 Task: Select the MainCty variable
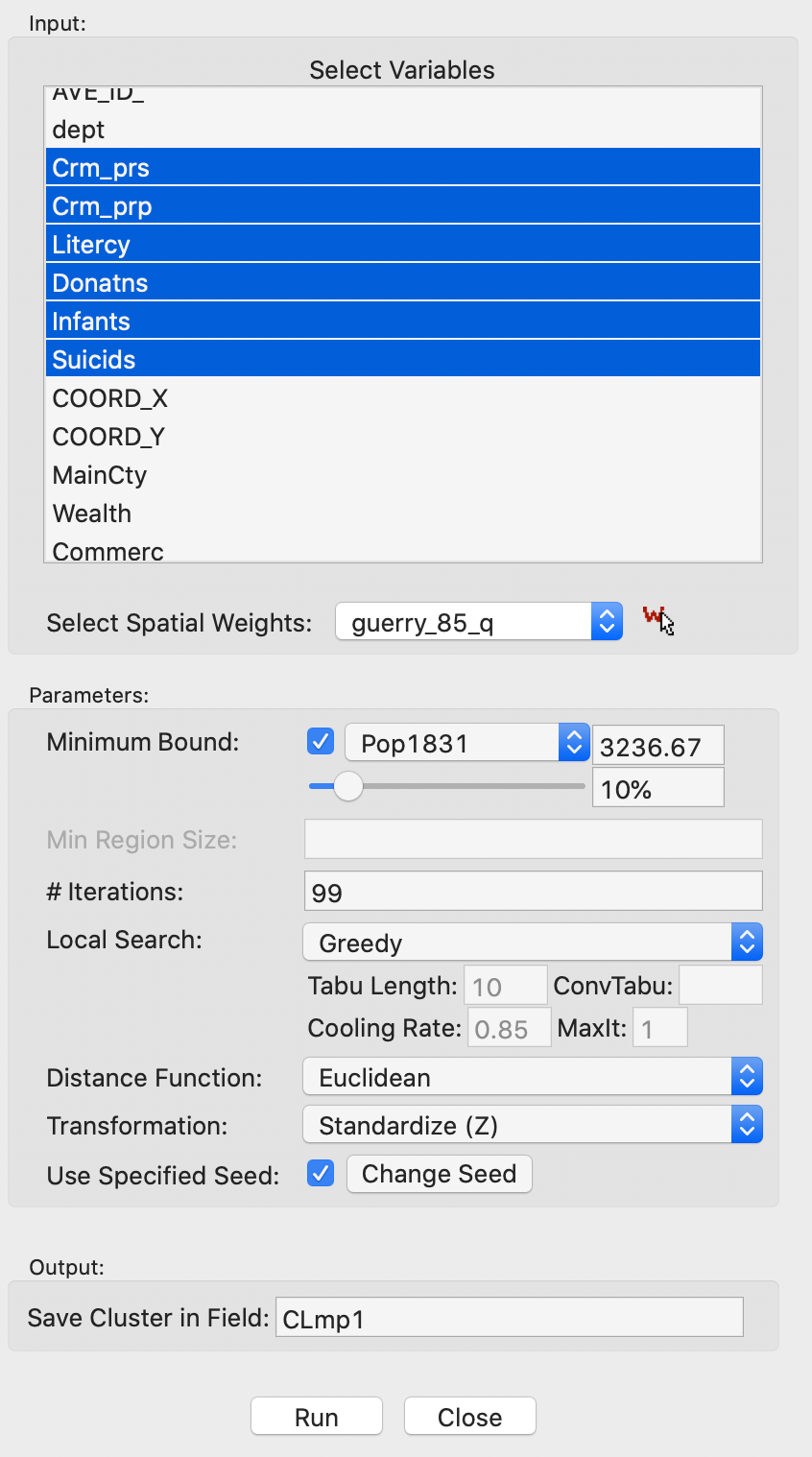coord(403,475)
